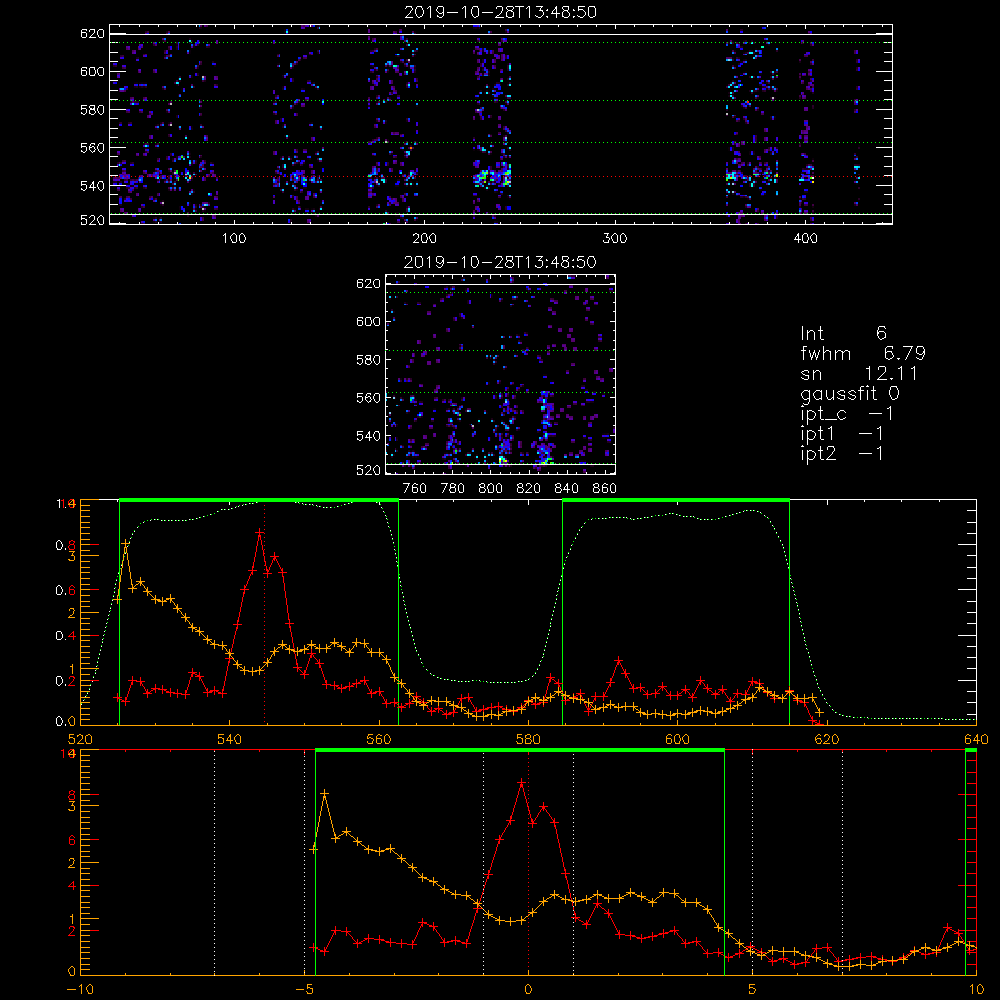The width and height of the screenshot is (1000, 1000).
Task: Click the long thick green bar atop the bottom plot
Action: (520, 751)
